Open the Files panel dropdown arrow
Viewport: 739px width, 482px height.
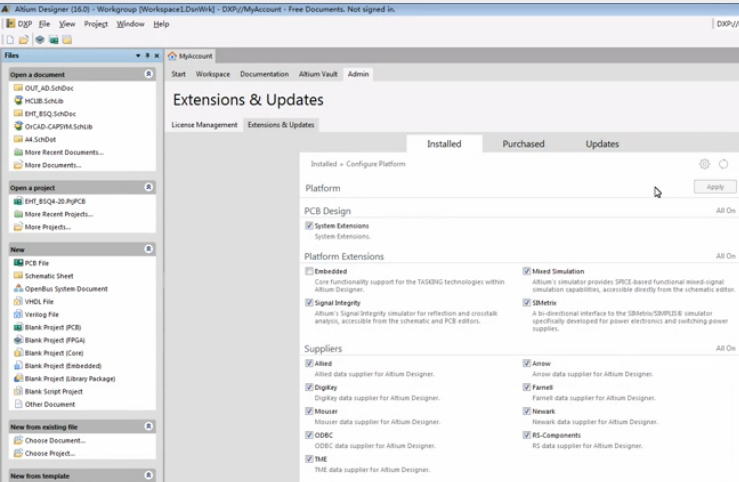(x=138, y=56)
